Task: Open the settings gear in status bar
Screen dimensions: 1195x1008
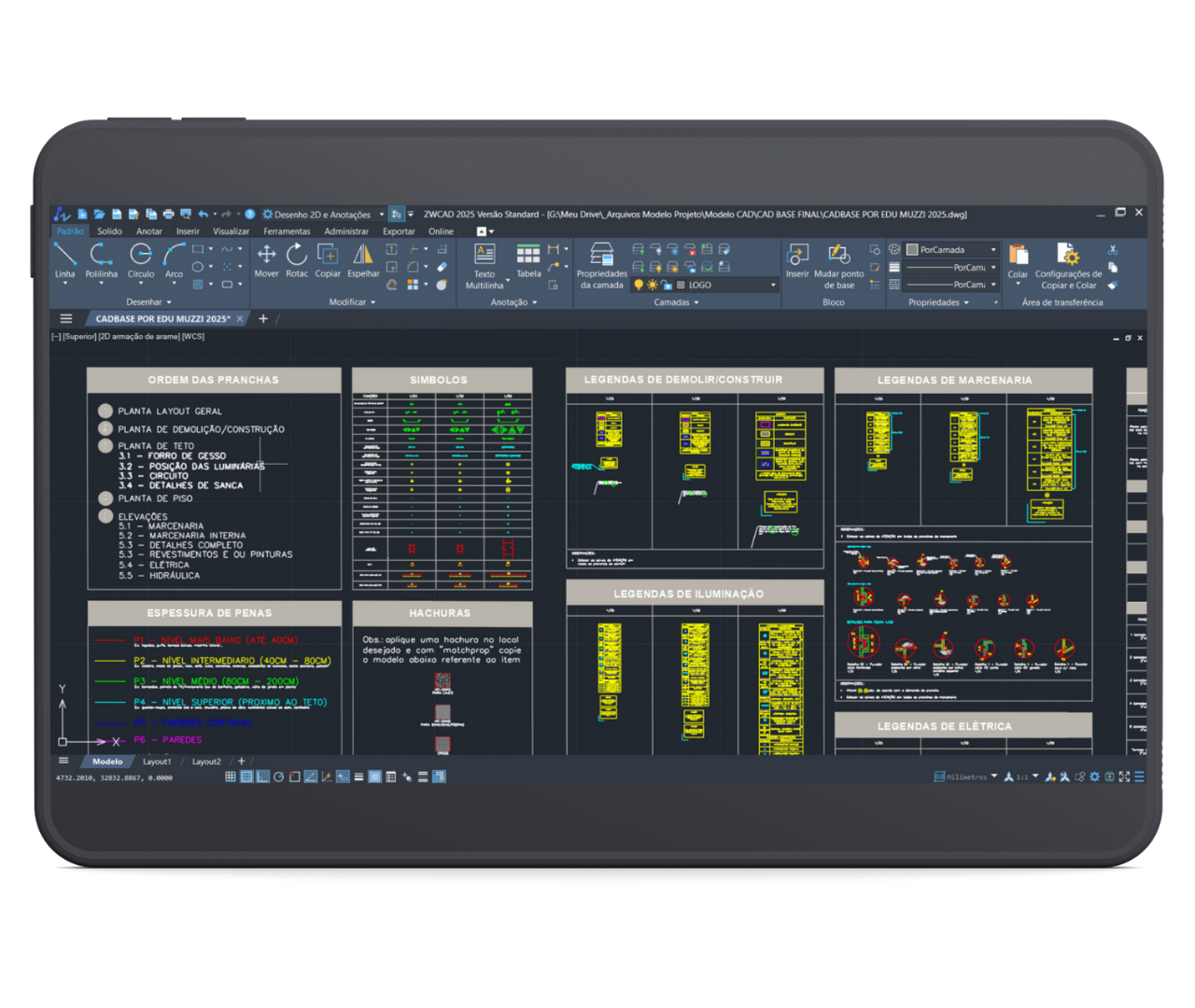Action: click(1094, 777)
